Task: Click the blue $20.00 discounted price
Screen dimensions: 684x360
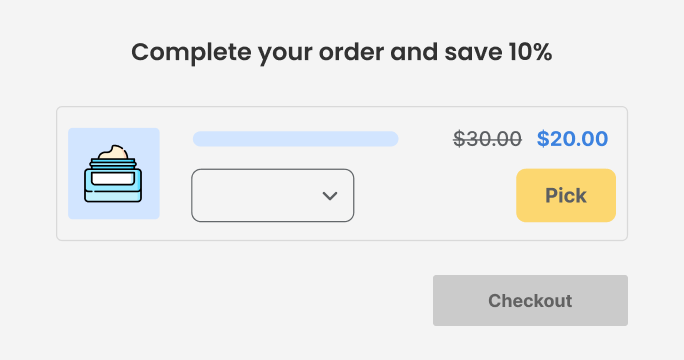Action: 572,139
